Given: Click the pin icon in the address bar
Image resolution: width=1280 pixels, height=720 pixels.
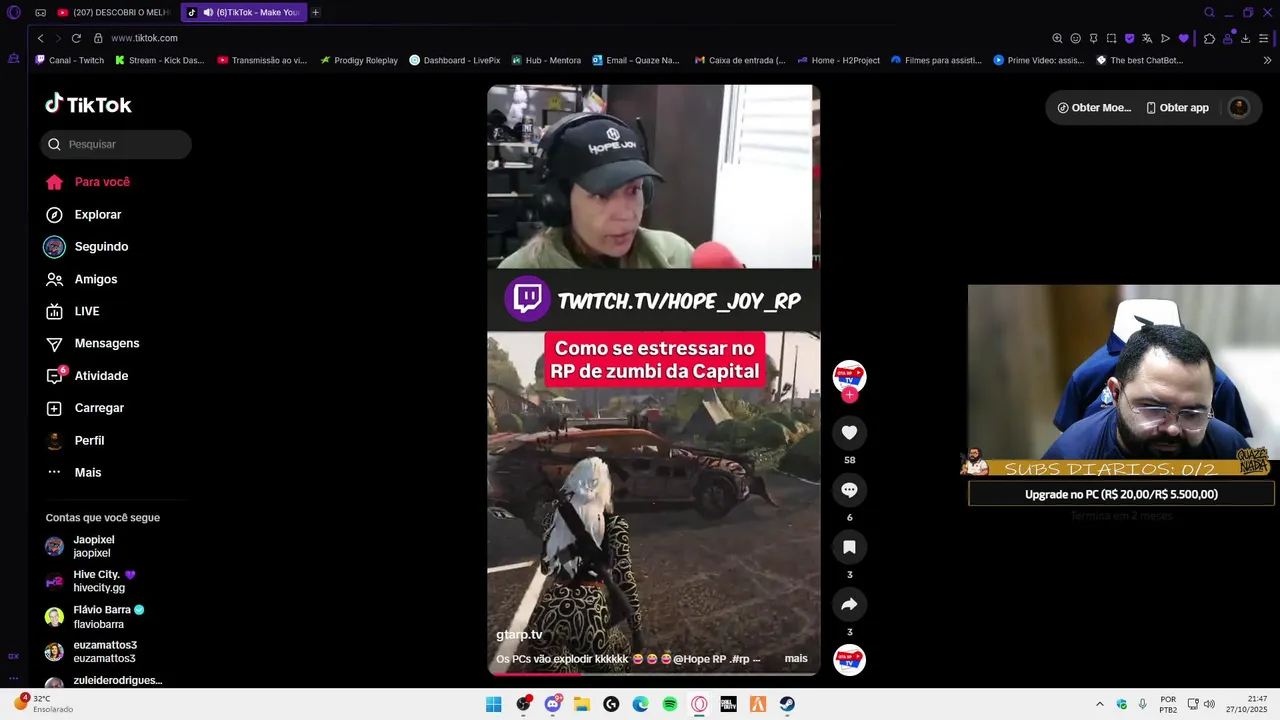Looking at the screenshot, I should tap(1093, 38).
